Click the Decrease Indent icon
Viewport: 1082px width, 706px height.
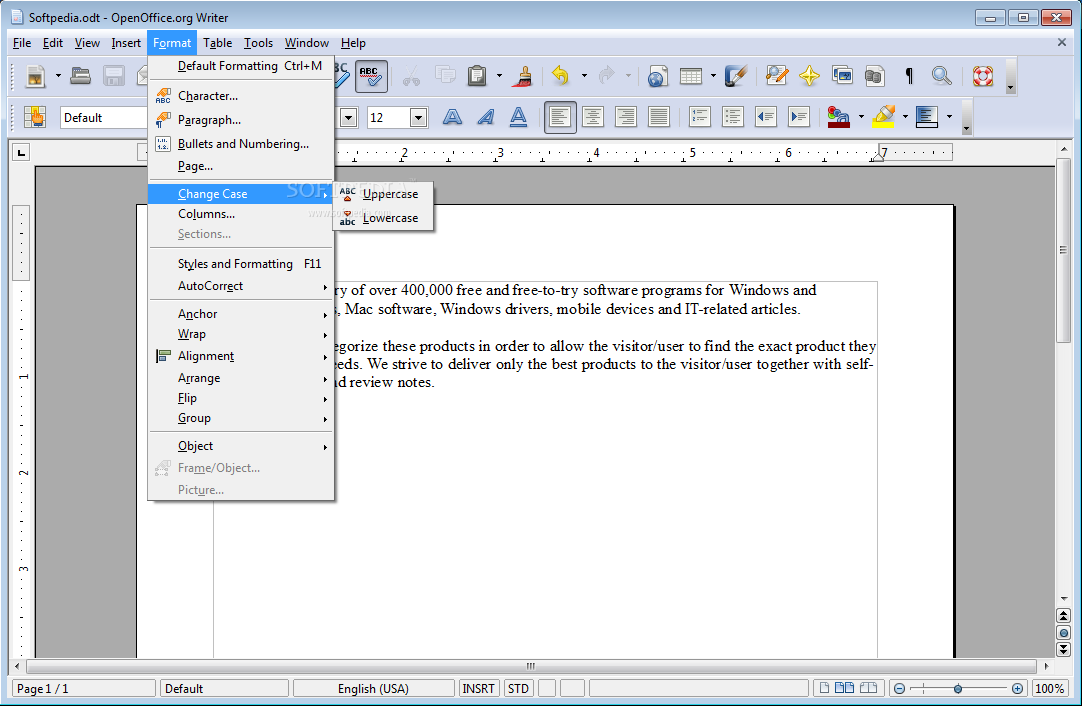766,117
